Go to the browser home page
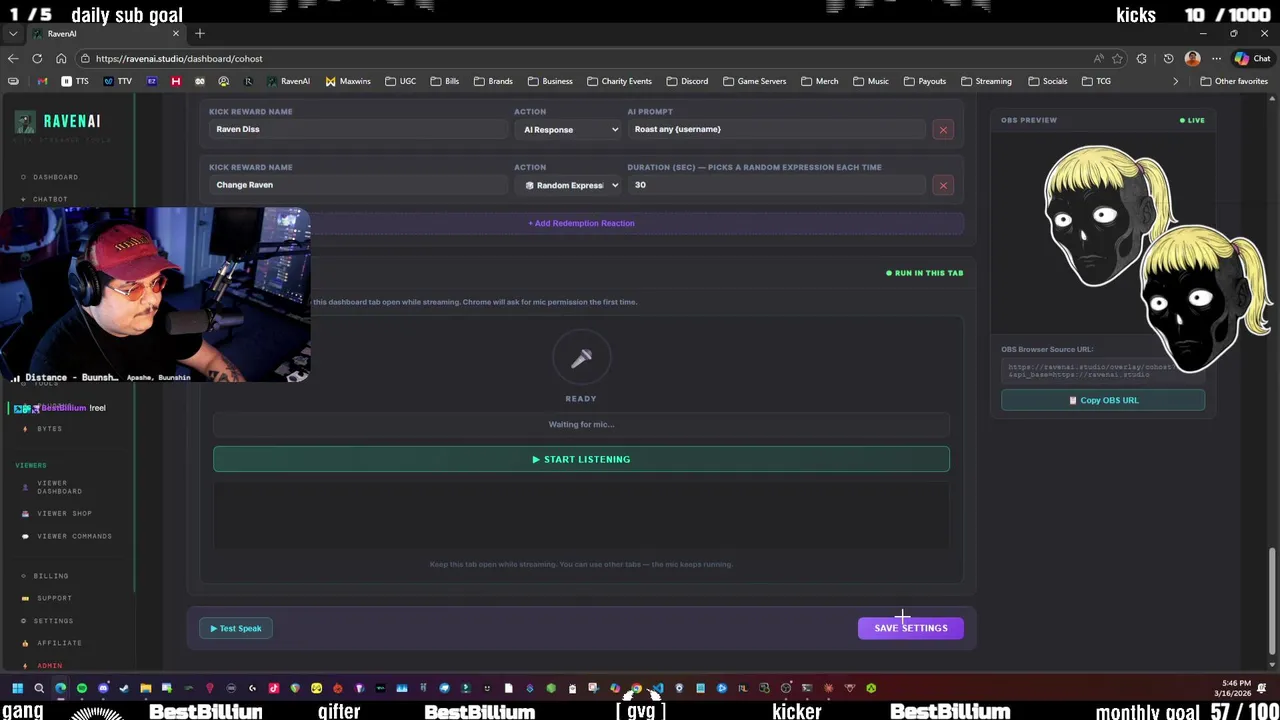The image size is (1280, 720). 61,58
